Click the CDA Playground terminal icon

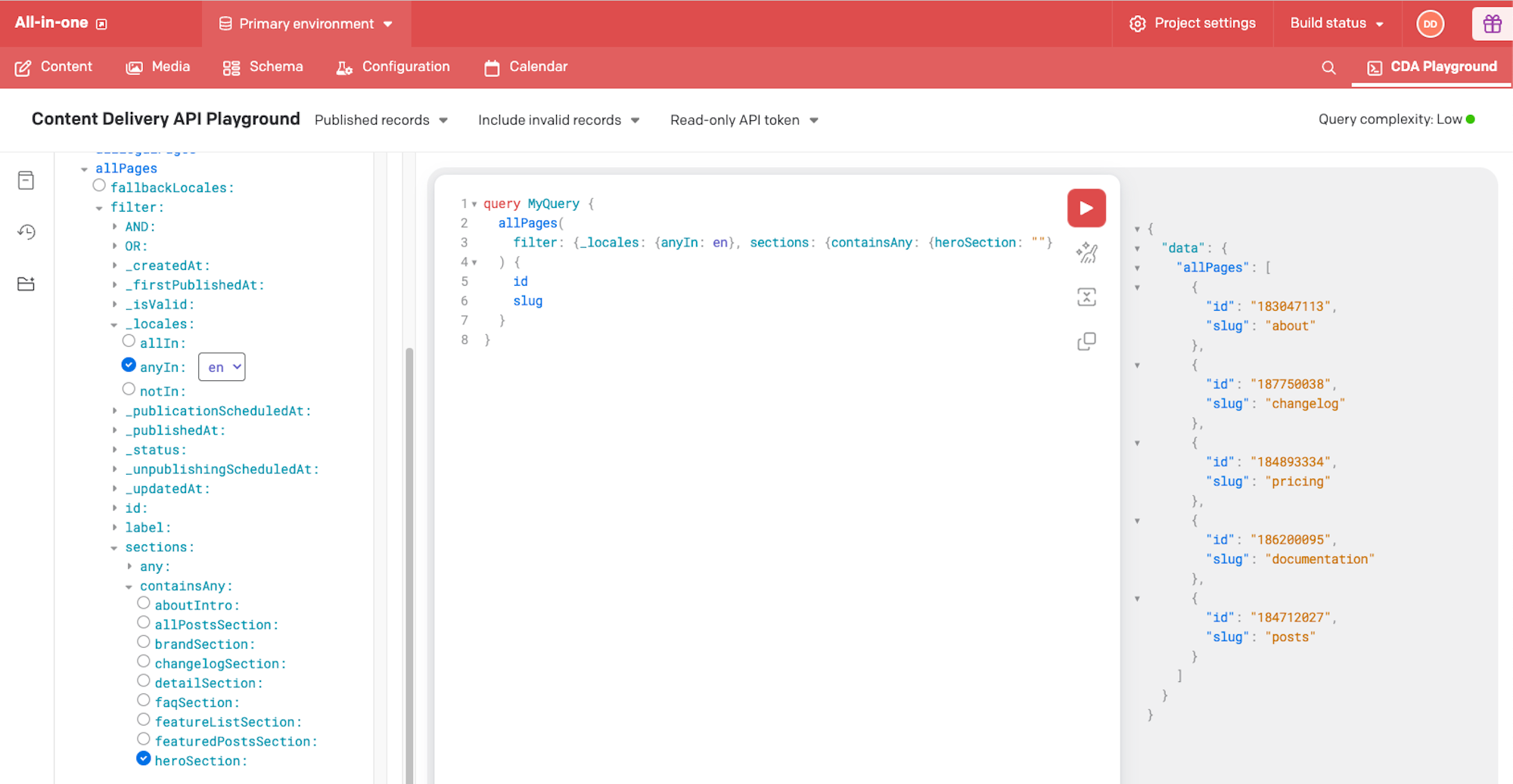pos(1375,68)
